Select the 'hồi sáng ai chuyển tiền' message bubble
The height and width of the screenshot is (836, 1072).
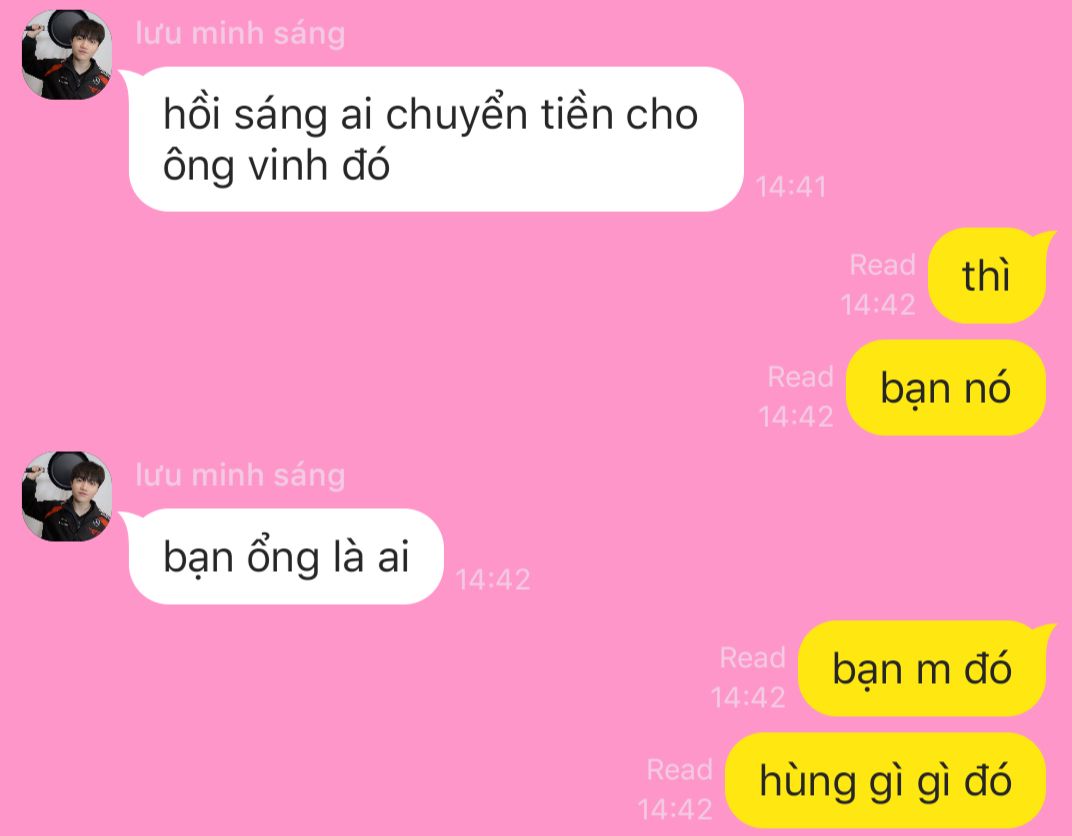tap(436, 139)
